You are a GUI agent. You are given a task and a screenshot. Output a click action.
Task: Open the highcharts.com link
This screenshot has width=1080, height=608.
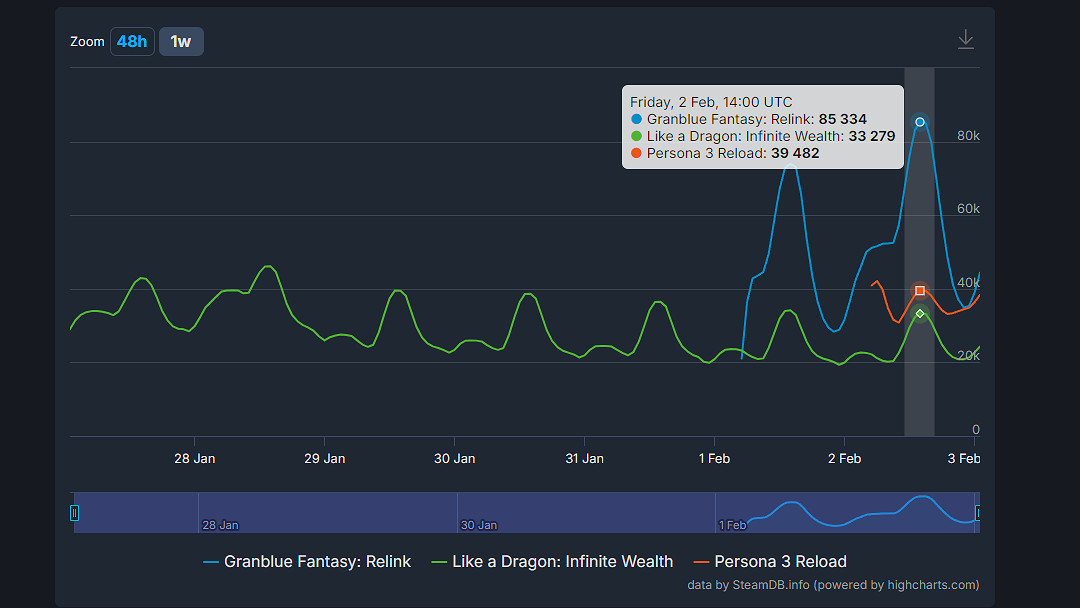(x=931, y=585)
